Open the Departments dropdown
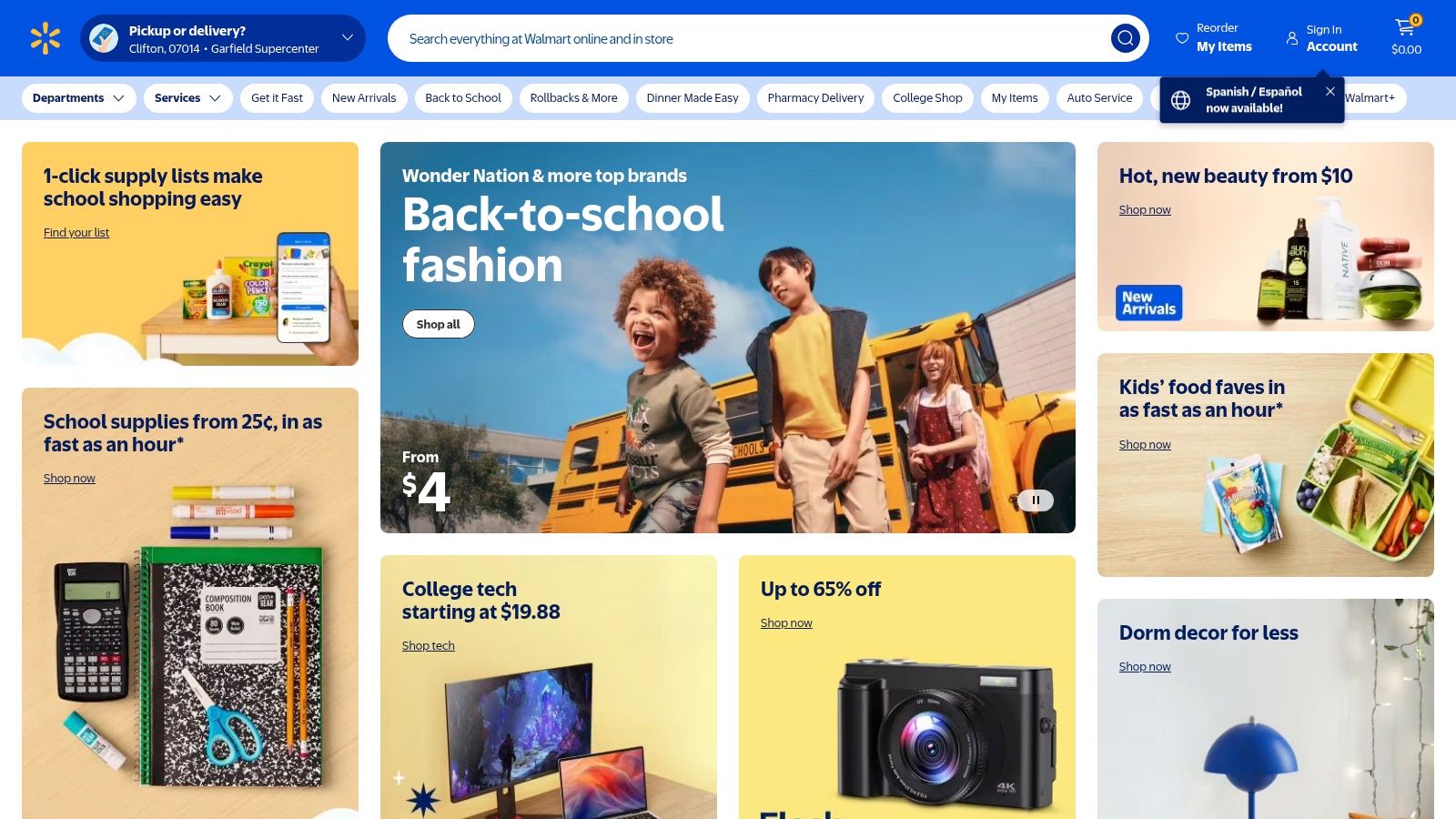Viewport: 1456px width, 819px height. tap(78, 98)
